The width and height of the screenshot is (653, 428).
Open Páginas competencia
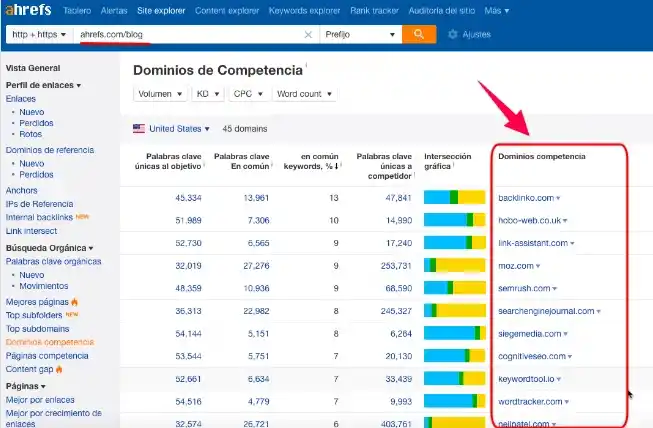point(47,356)
